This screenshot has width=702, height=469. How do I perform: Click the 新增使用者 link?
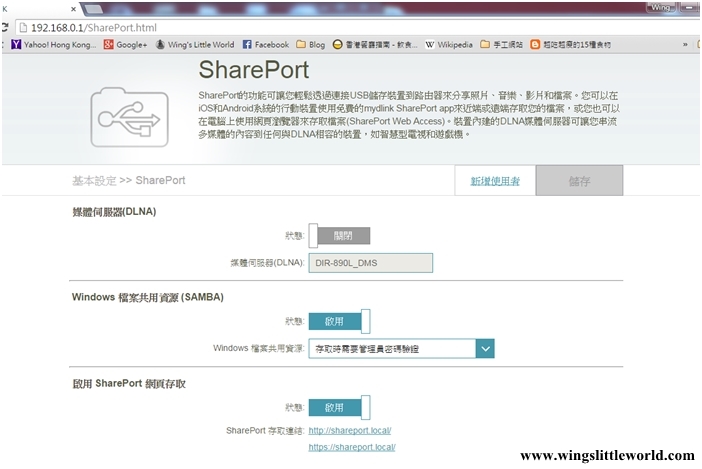pyautogui.click(x=495, y=181)
